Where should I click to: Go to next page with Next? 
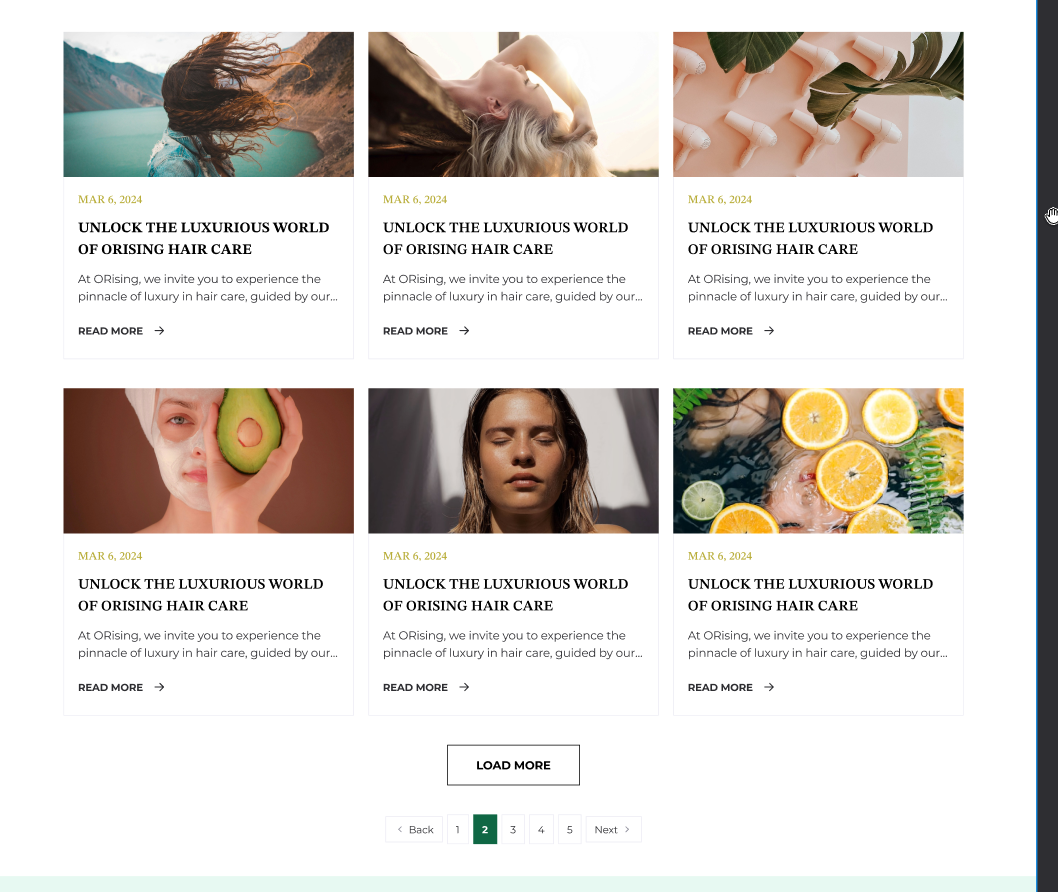point(613,829)
